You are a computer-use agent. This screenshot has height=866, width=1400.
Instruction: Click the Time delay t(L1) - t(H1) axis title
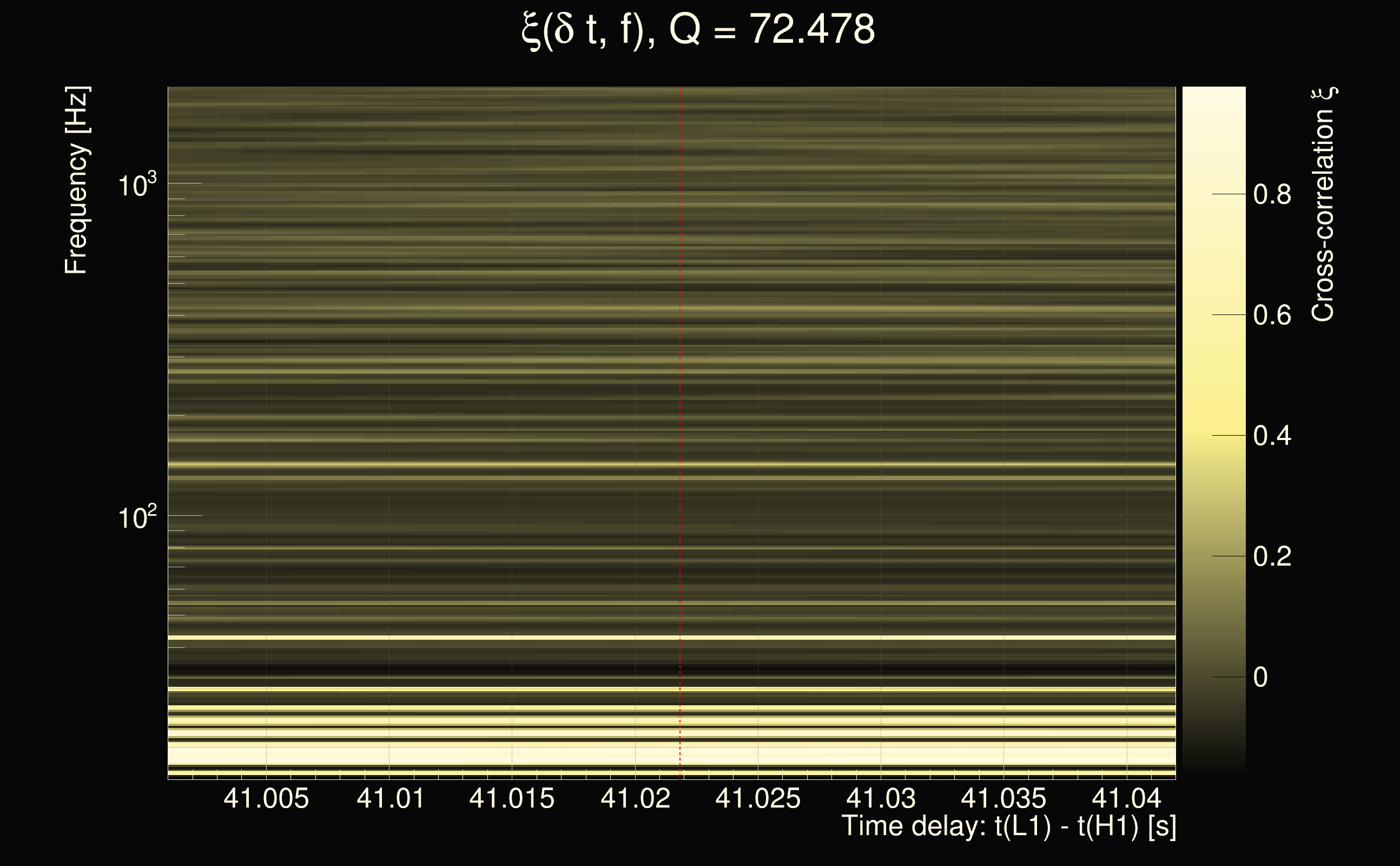click(x=1008, y=826)
